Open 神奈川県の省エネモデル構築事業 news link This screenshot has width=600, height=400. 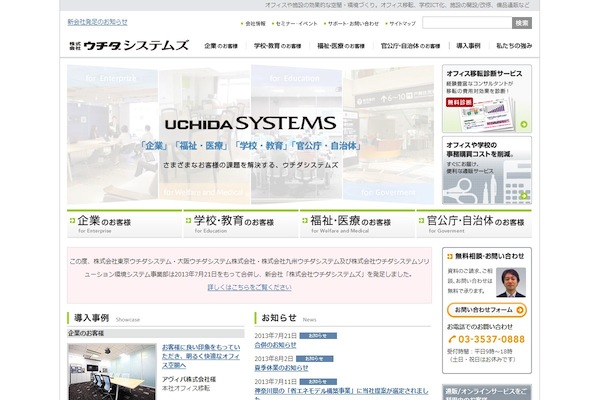click(x=341, y=391)
